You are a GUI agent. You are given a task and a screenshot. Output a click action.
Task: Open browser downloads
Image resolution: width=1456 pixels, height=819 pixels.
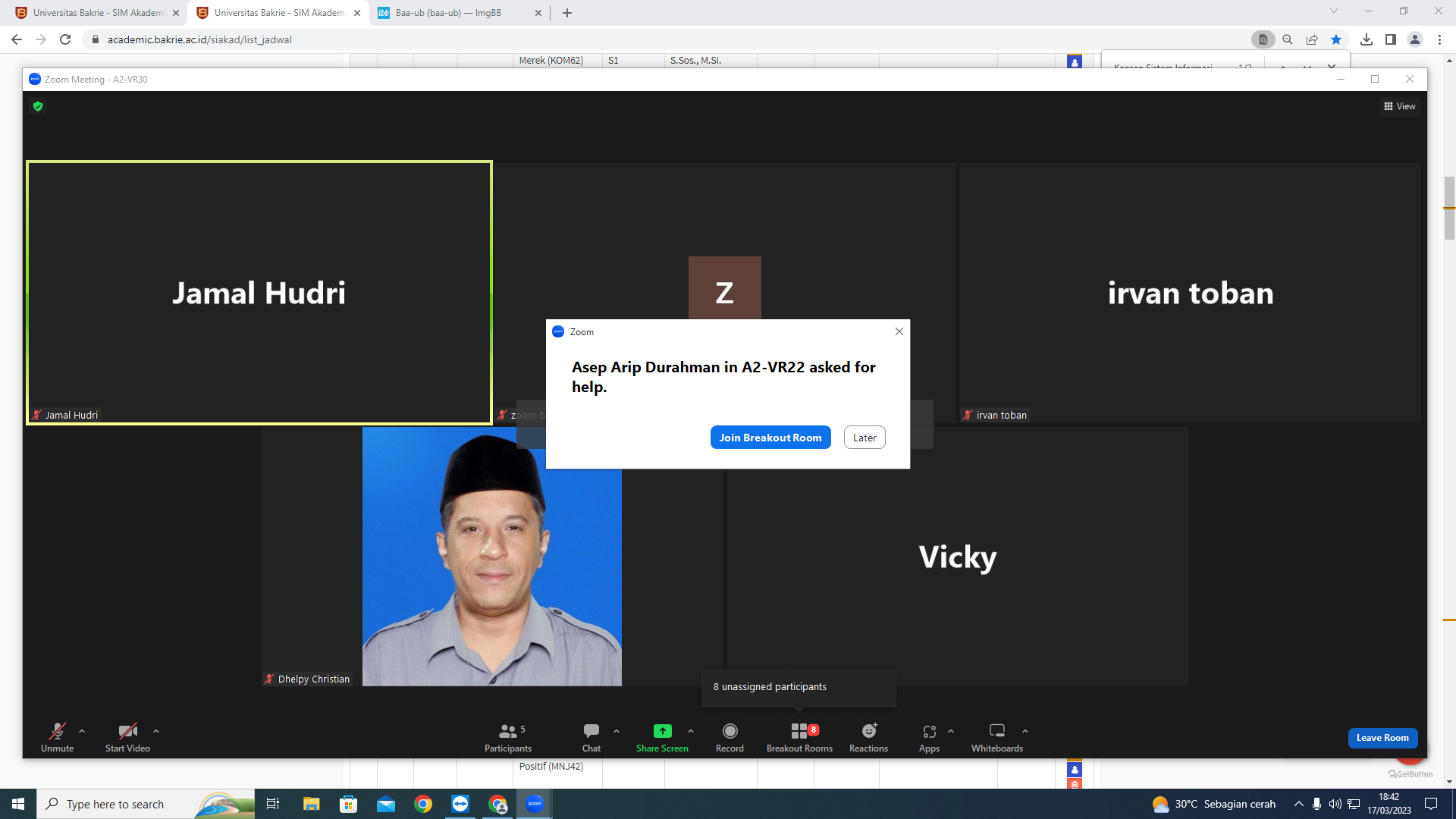coord(1367,39)
